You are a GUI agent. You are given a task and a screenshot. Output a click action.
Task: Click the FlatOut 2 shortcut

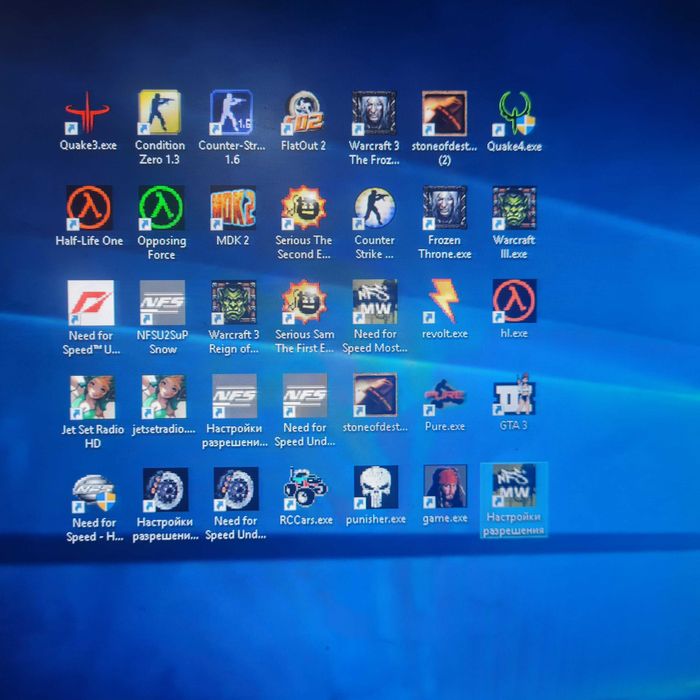coord(303,112)
